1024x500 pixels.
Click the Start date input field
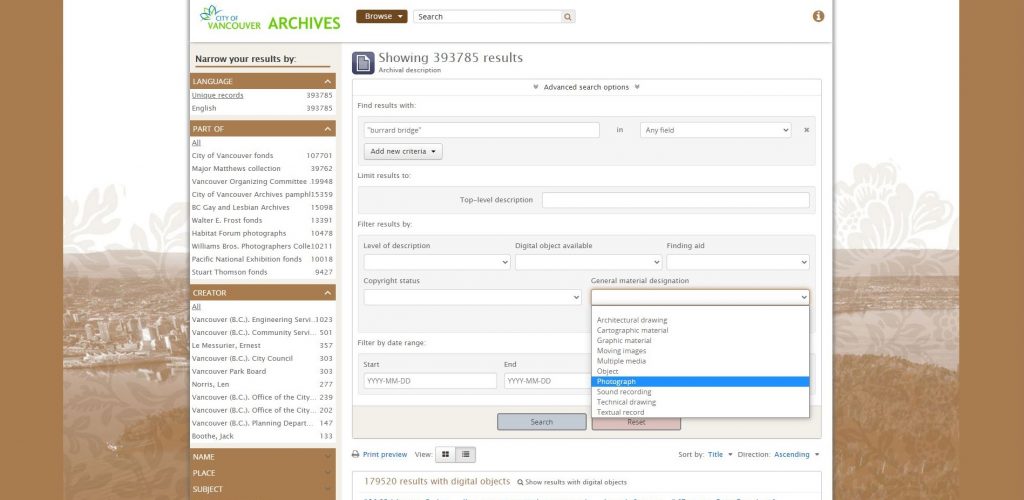pos(430,381)
